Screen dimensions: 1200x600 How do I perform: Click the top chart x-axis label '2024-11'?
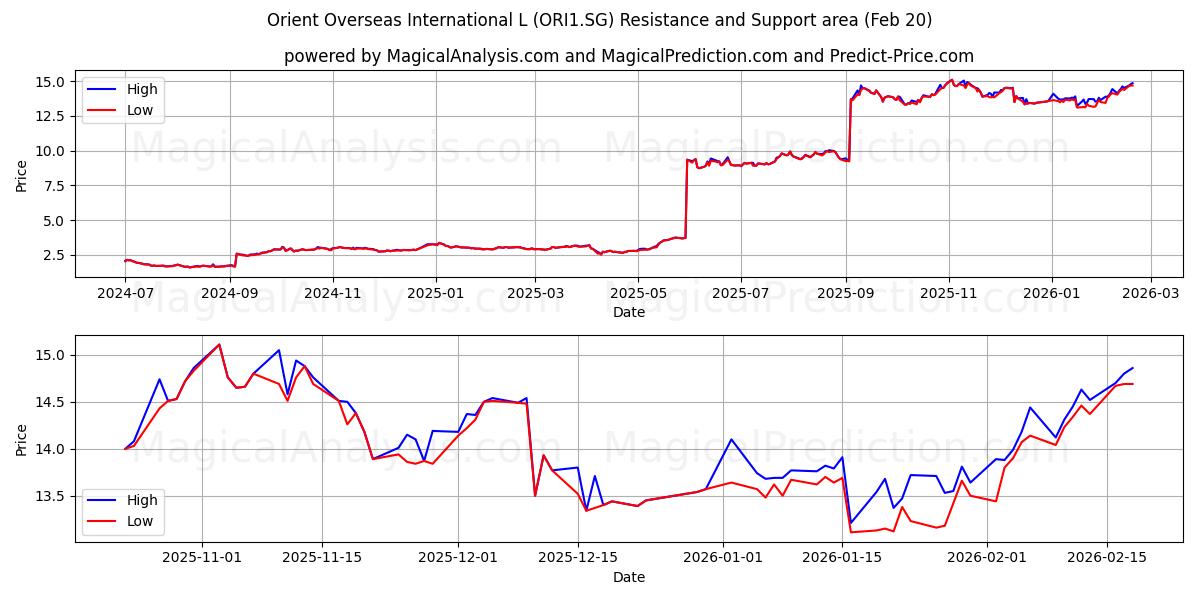(x=333, y=295)
